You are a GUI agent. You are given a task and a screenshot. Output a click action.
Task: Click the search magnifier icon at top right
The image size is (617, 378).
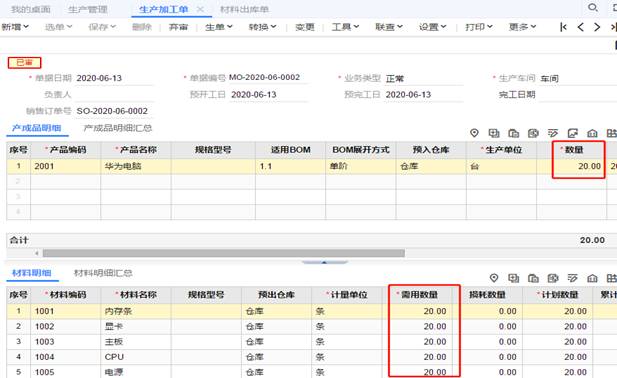(593, 7)
